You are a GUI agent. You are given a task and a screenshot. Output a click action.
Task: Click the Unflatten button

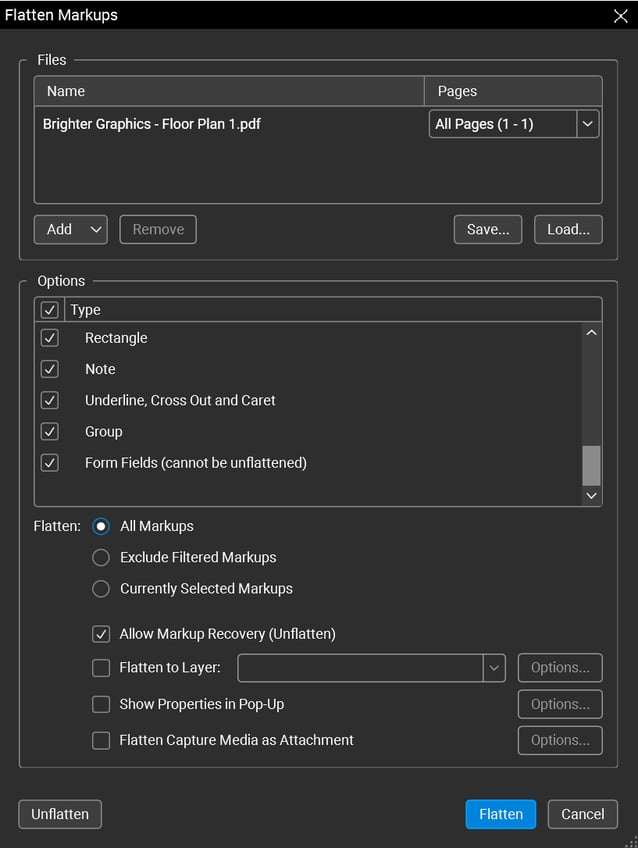(59, 814)
